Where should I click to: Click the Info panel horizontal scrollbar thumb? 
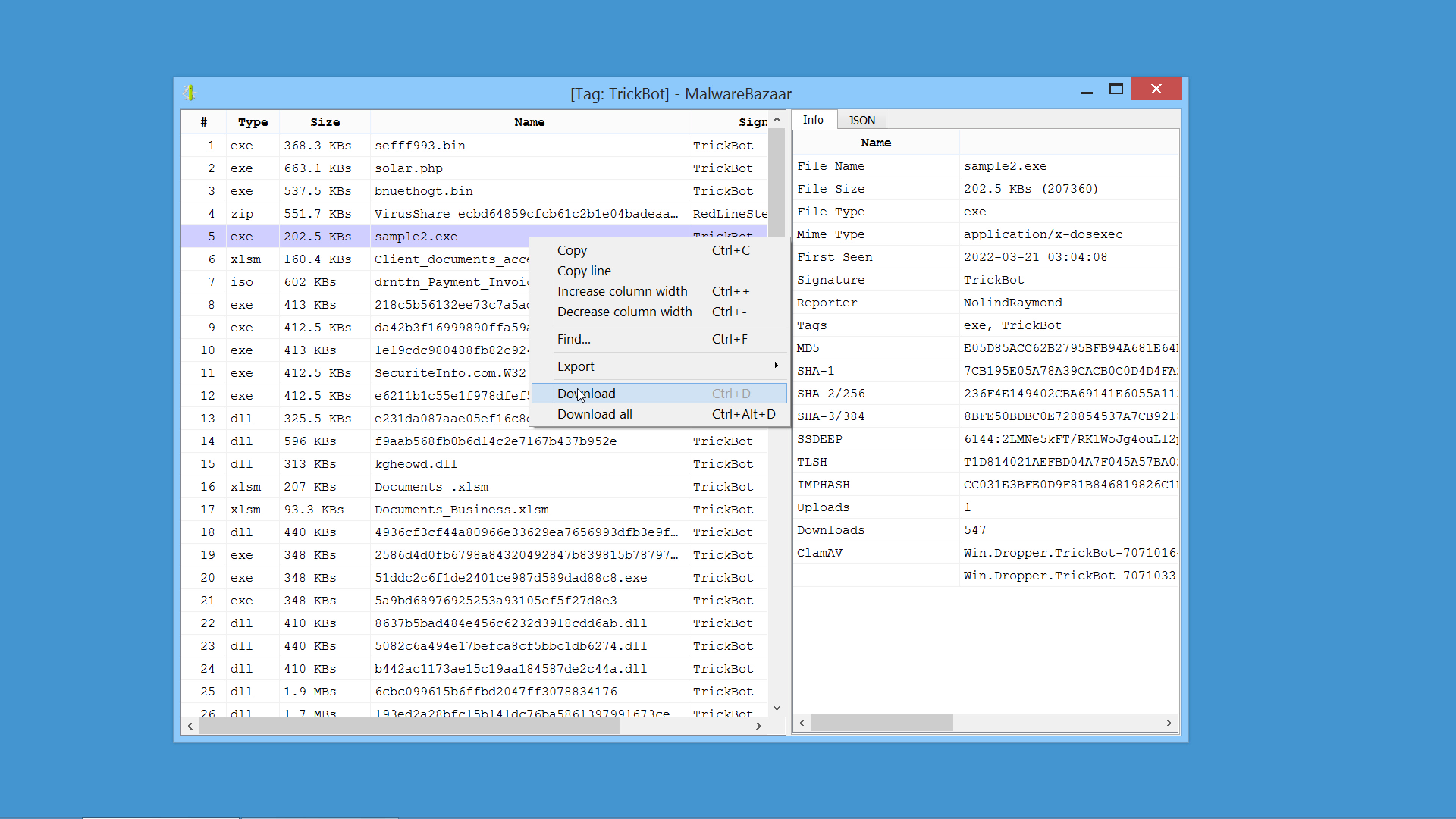tap(882, 723)
